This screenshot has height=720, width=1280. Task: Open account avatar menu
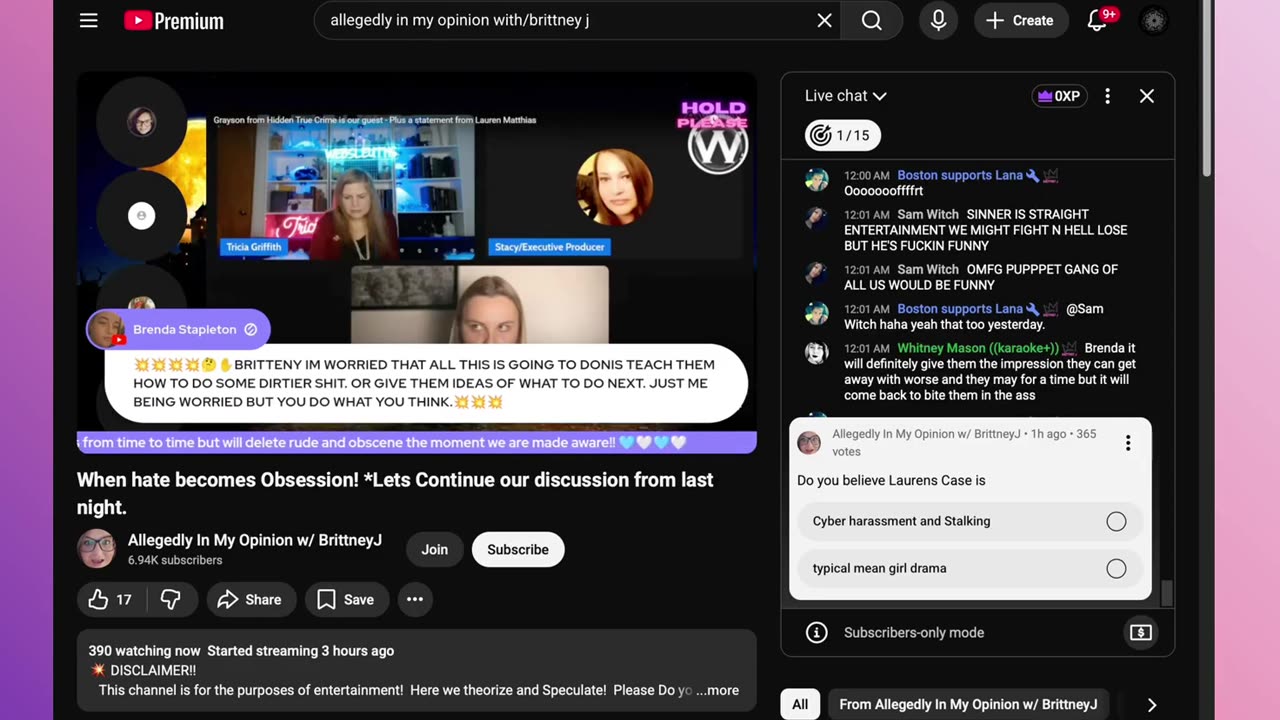tap(1154, 20)
